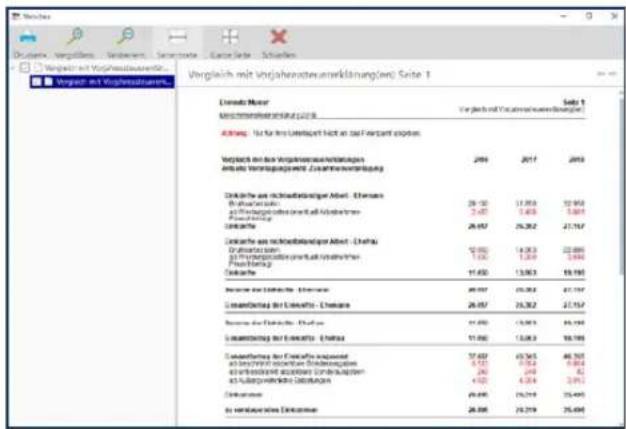Zoom out with the Verkleinern magnifier
The height and width of the screenshot is (429, 626).
(x=125, y=37)
